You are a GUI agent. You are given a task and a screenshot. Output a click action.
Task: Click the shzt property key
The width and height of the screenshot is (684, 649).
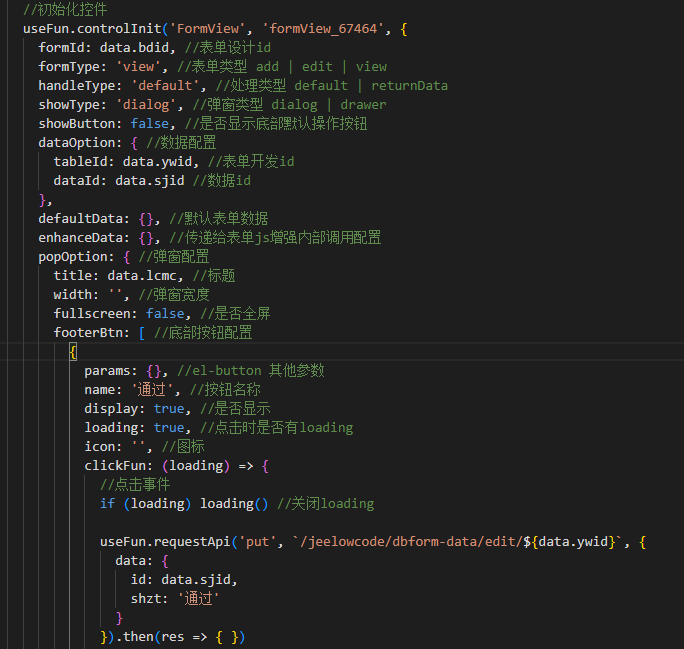click(146, 599)
